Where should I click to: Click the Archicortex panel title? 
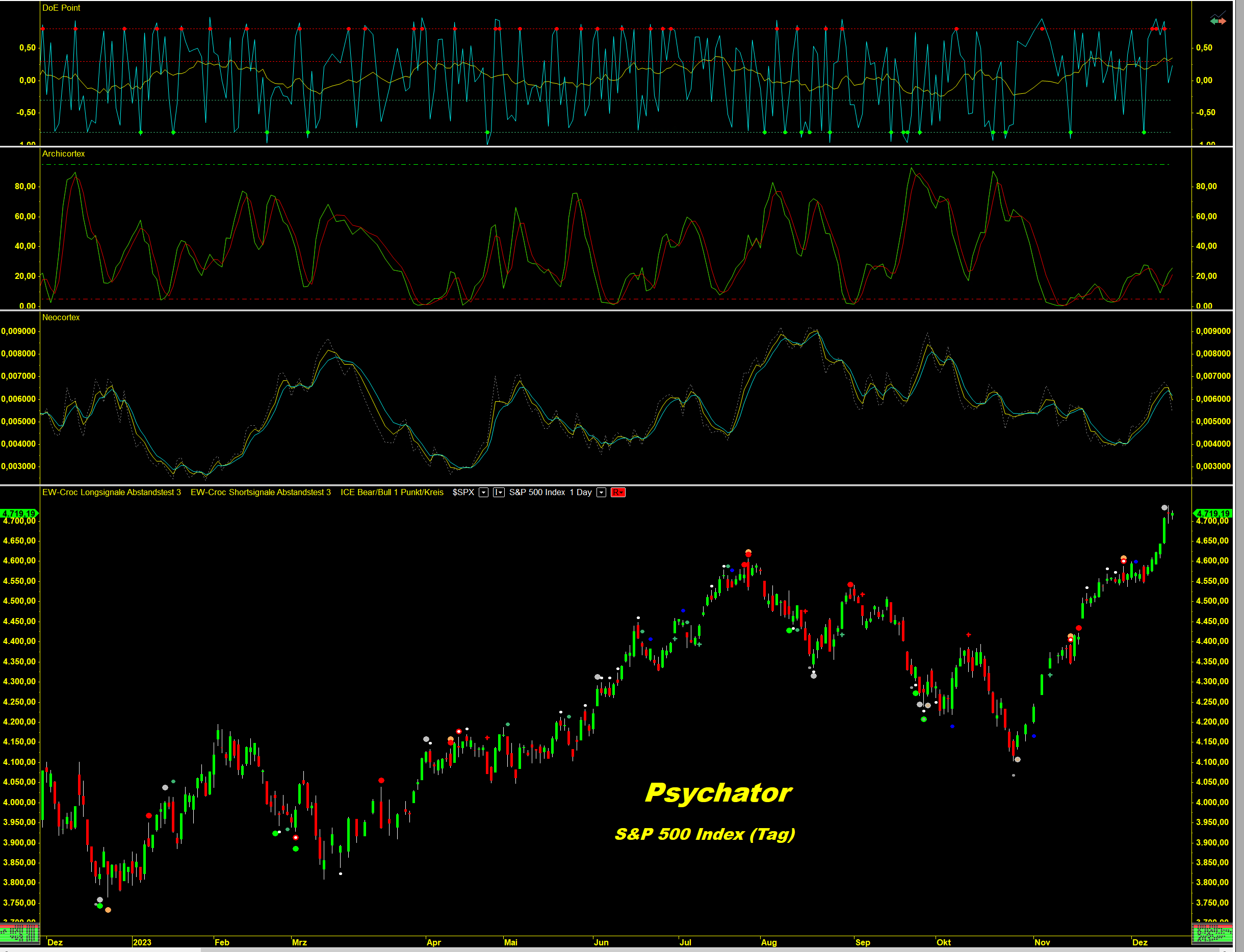tap(63, 153)
